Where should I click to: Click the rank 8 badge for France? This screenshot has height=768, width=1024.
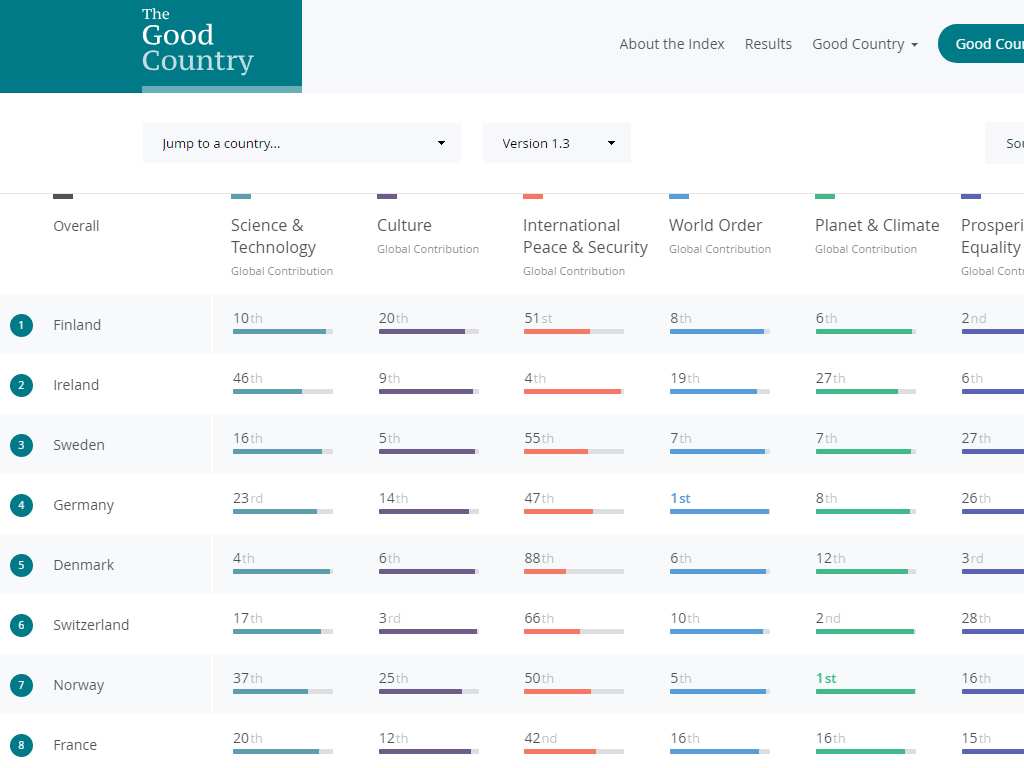tap(22, 745)
